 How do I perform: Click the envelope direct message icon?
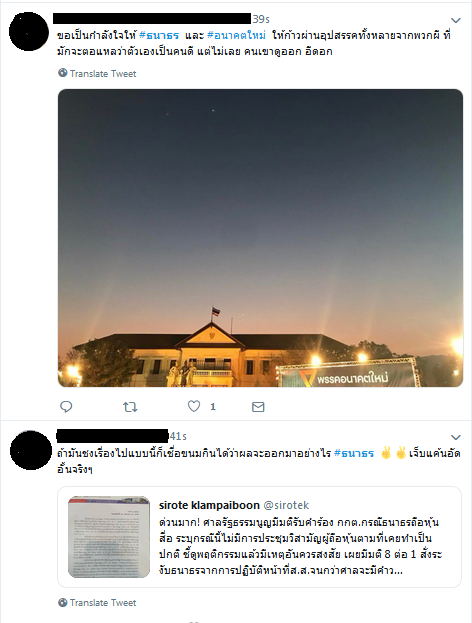coord(258,407)
